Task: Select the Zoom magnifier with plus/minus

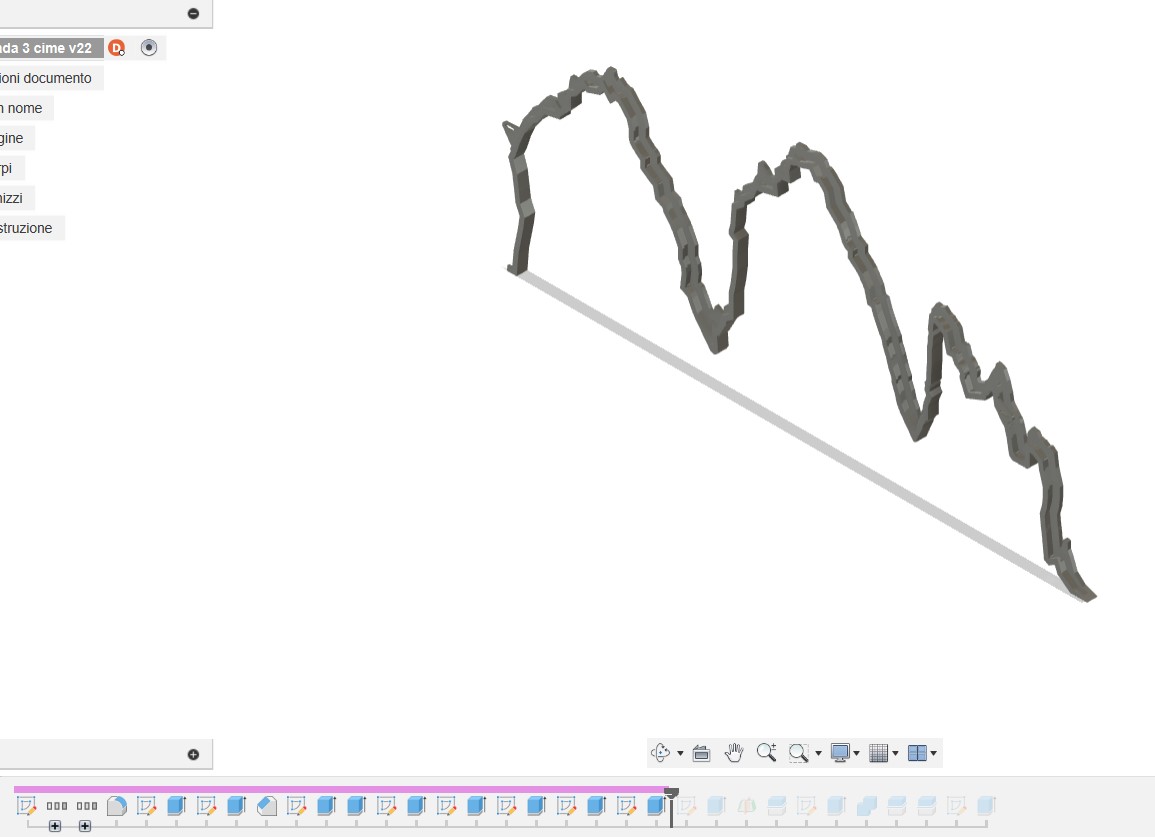Action: 766,753
